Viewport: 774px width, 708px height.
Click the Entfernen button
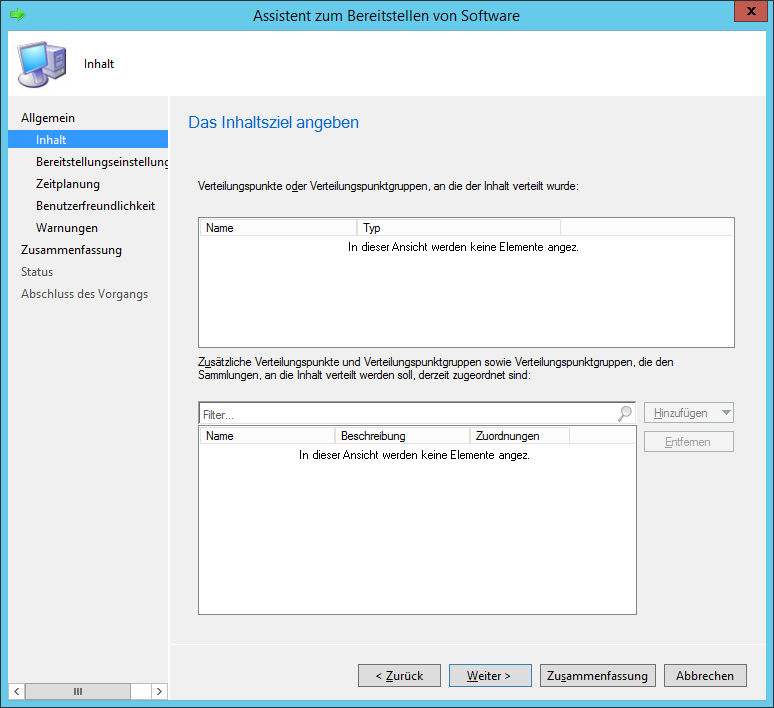click(x=689, y=442)
